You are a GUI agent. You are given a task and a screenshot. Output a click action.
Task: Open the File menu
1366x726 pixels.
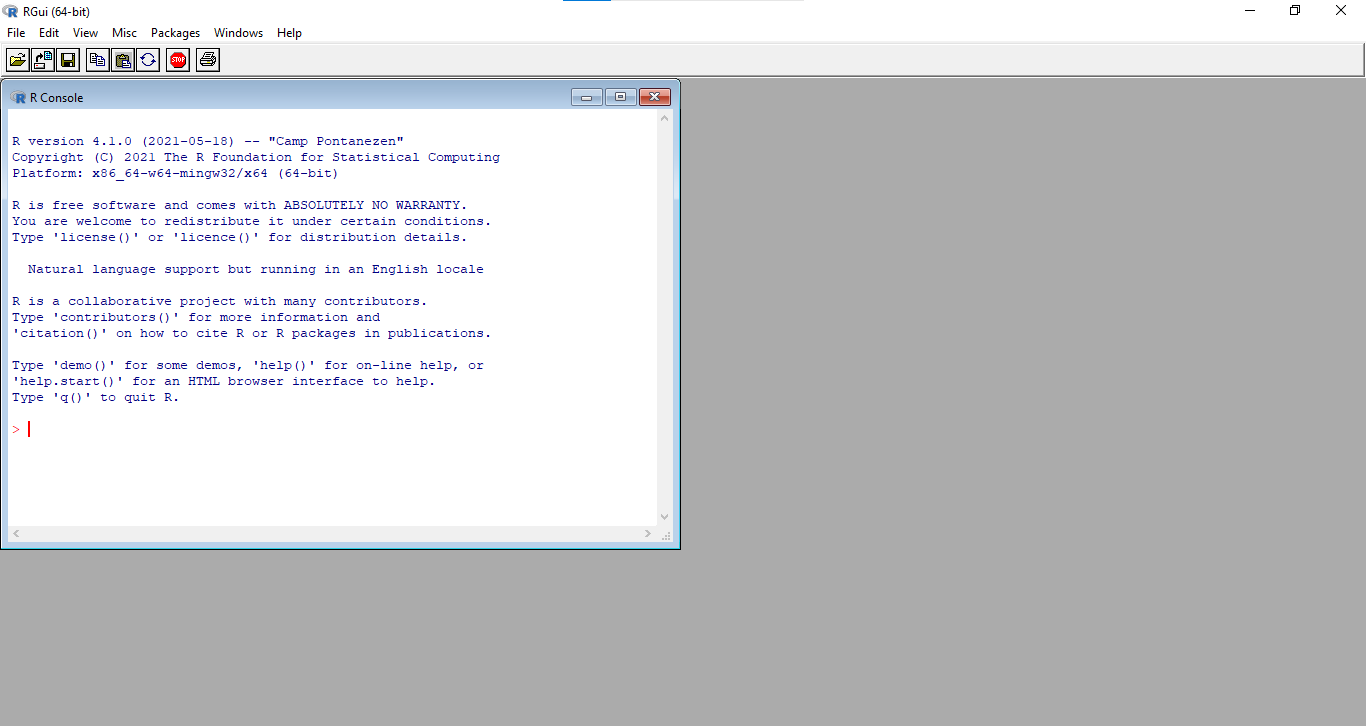[x=16, y=33]
